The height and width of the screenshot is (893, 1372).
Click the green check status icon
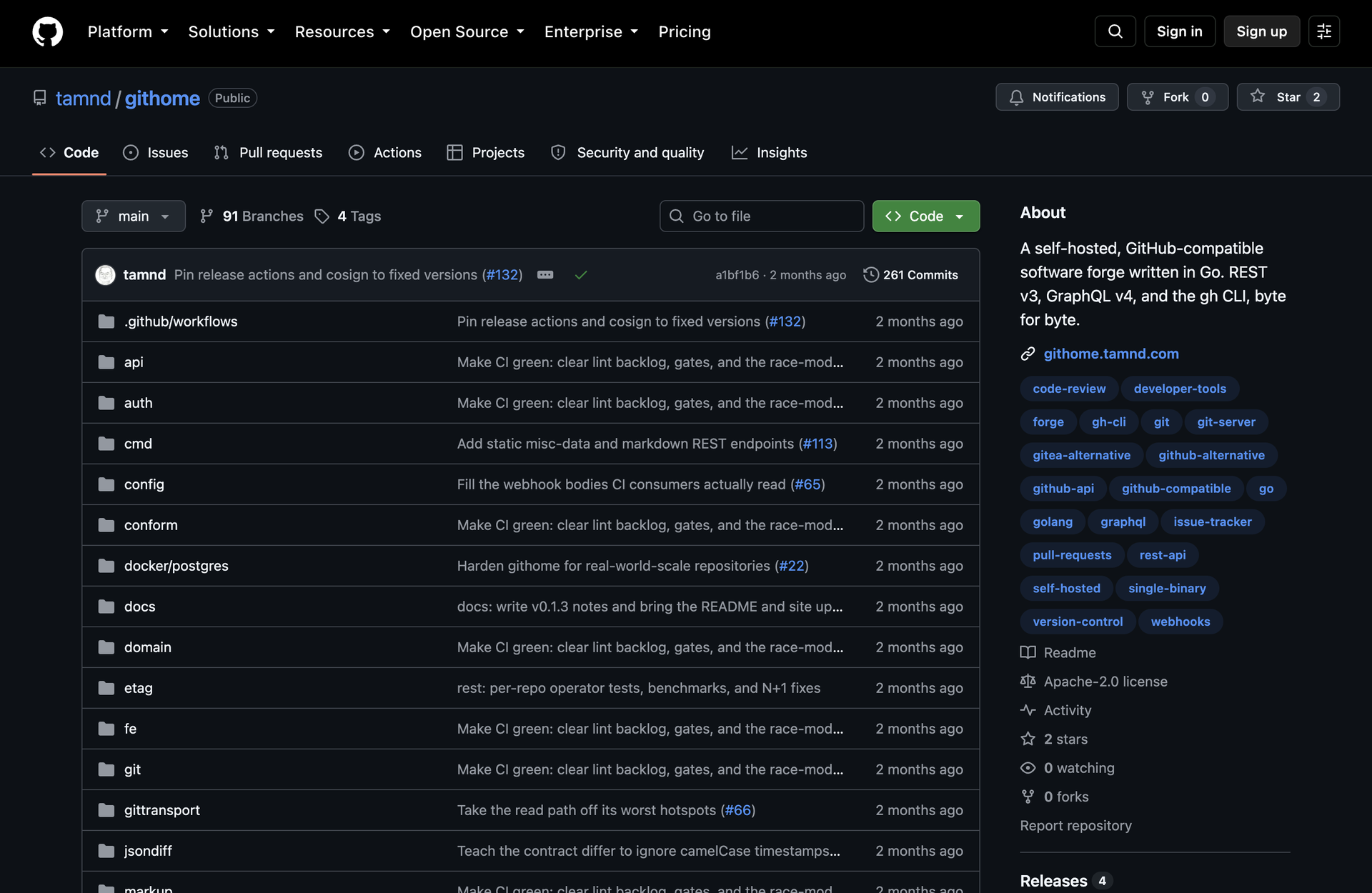(x=581, y=275)
